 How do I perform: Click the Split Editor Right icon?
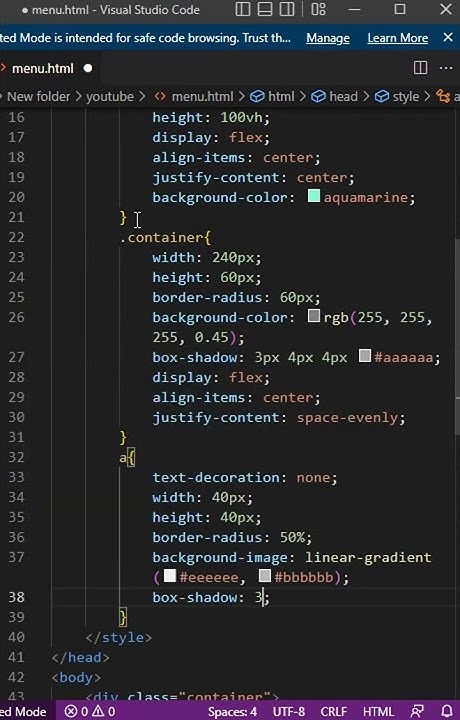[x=421, y=68]
